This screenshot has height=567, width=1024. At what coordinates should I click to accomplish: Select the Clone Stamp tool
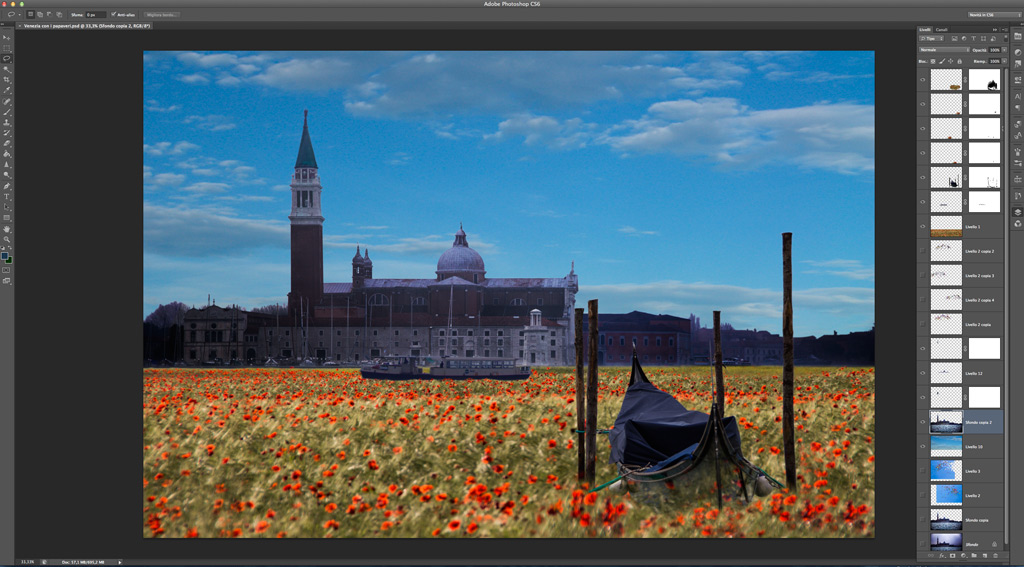7,122
